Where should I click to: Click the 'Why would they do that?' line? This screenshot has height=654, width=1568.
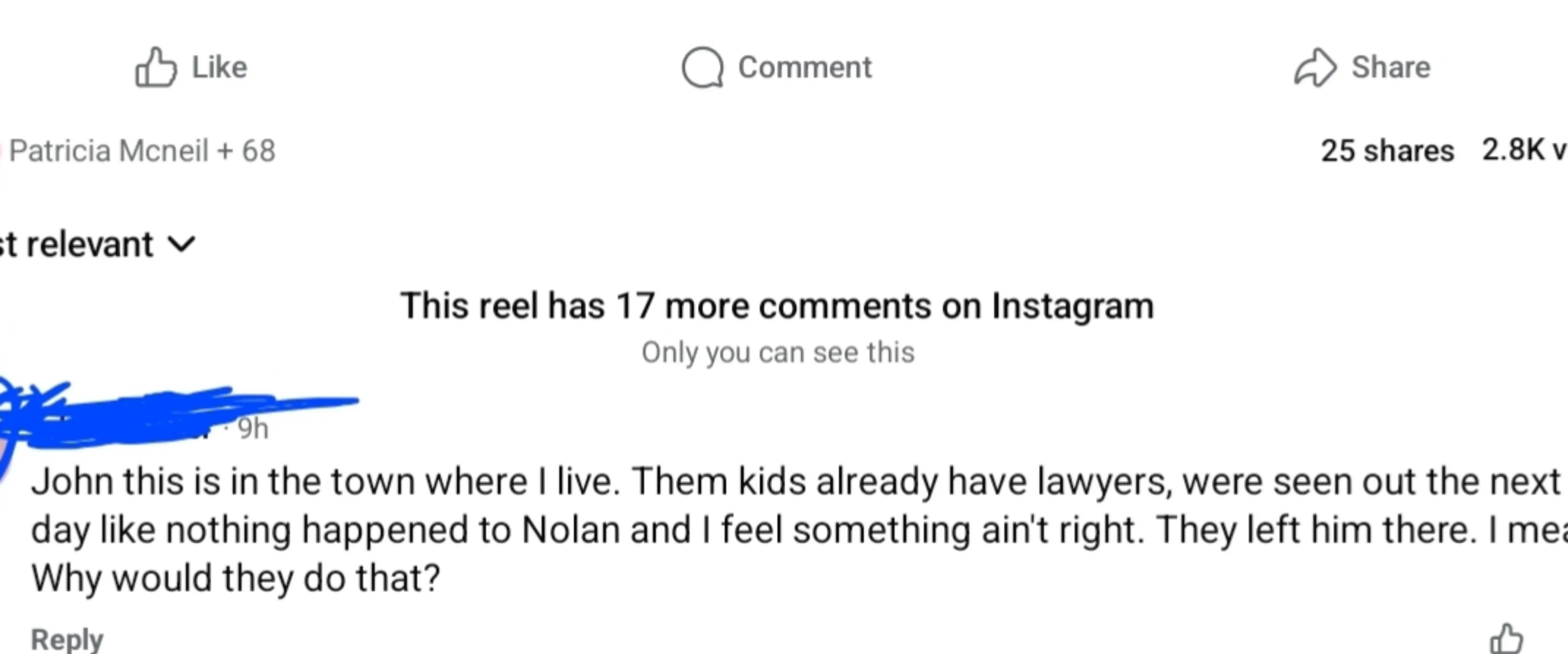click(x=235, y=578)
